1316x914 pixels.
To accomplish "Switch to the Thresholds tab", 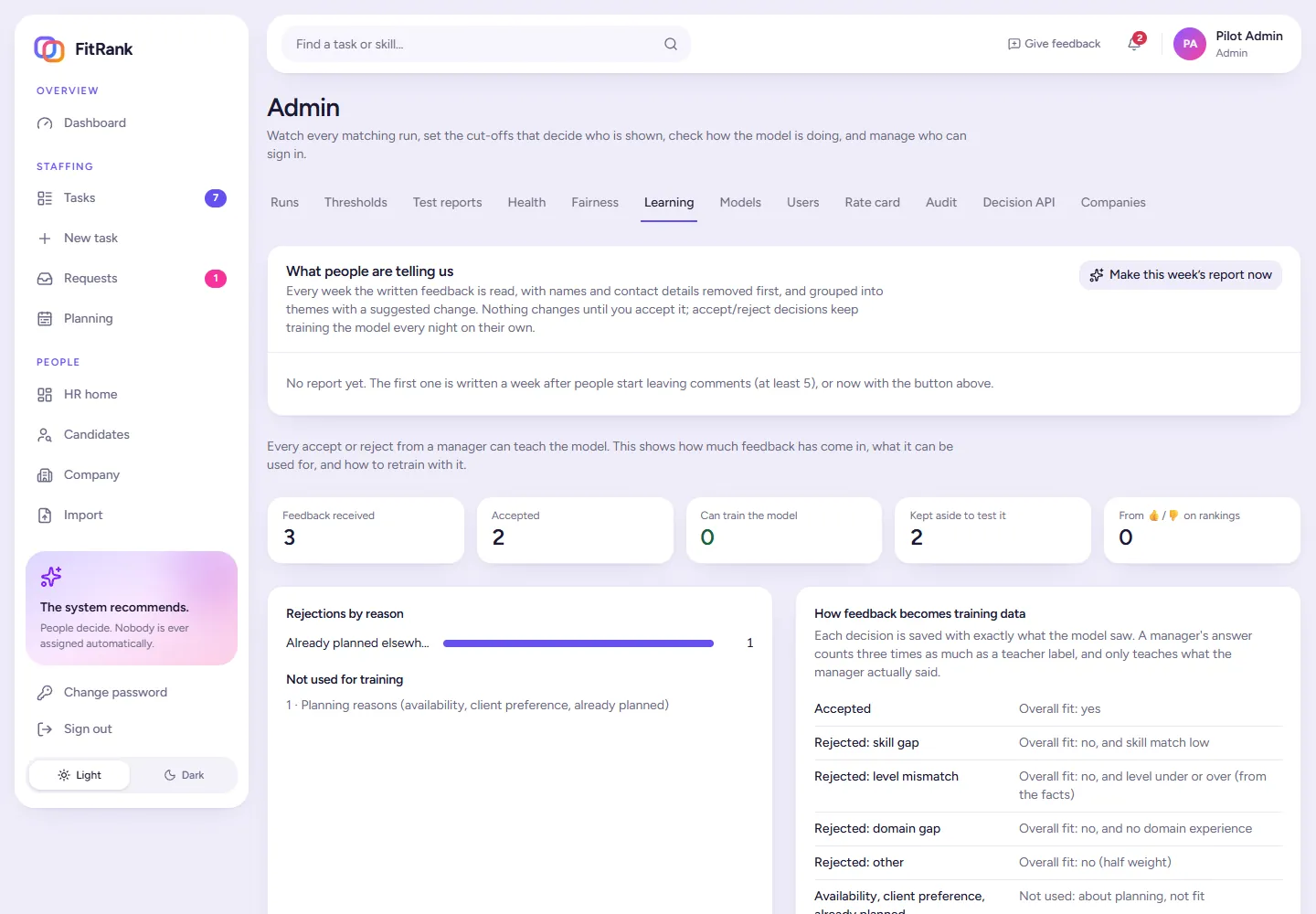I will (356, 203).
